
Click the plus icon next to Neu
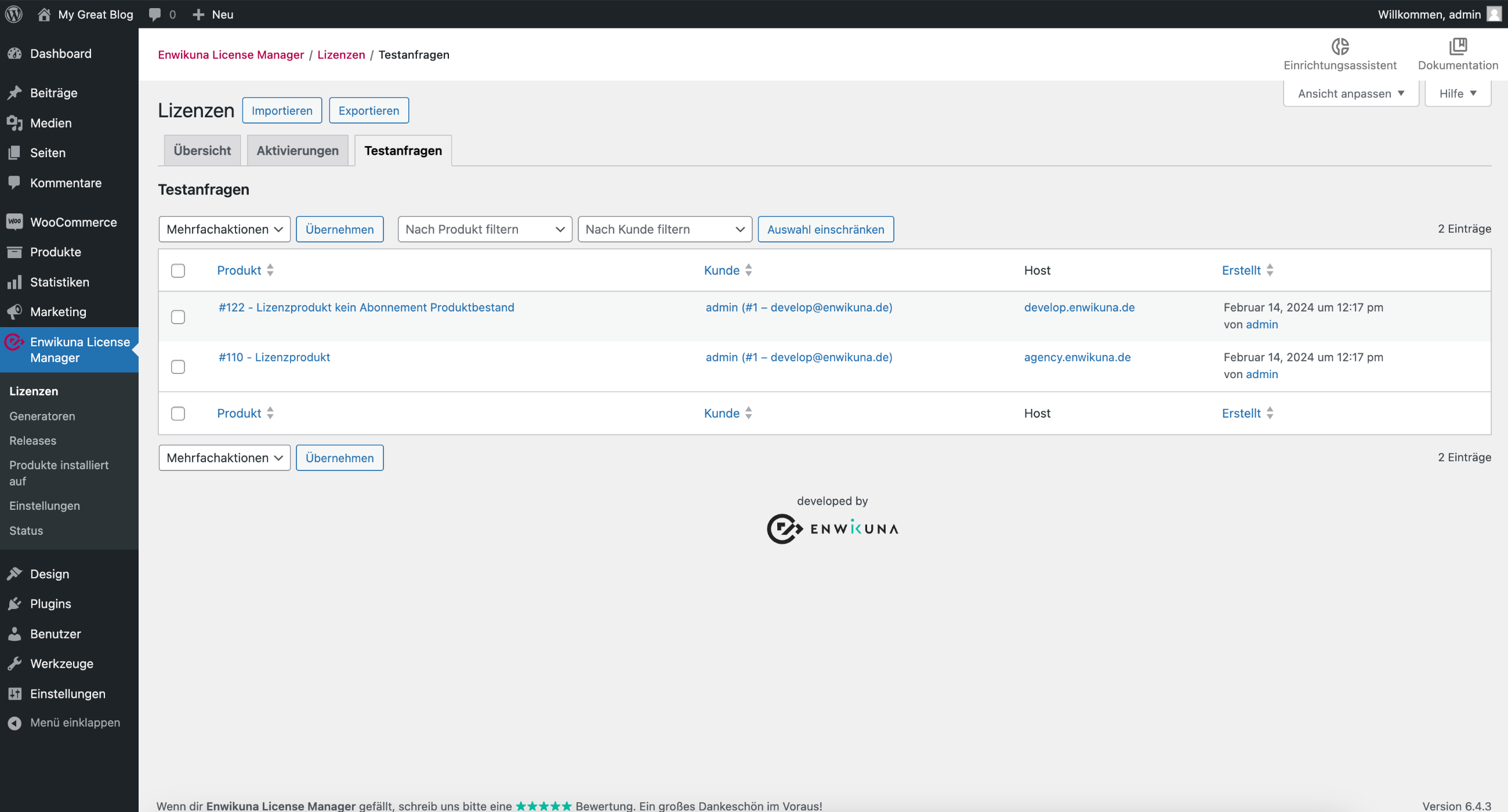click(198, 14)
